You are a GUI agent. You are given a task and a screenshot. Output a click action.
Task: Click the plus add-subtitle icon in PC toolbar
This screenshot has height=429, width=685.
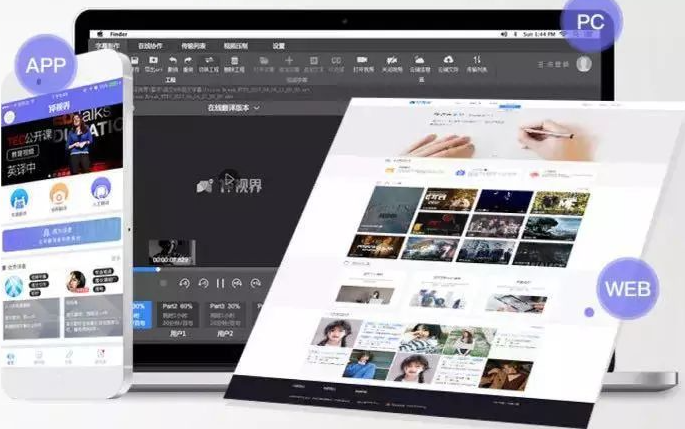(289, 60)
